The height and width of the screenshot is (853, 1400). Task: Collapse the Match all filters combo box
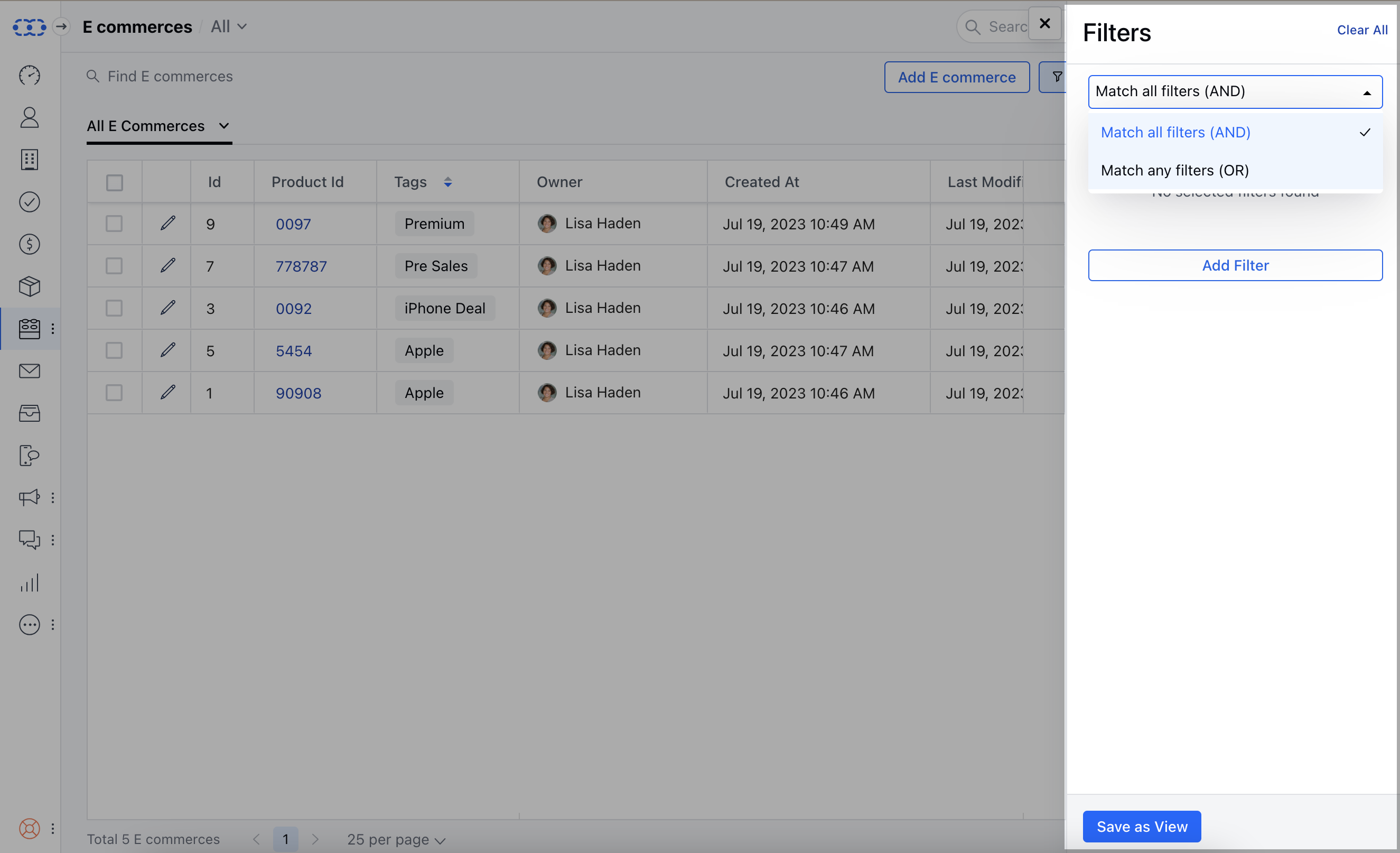1235,91
